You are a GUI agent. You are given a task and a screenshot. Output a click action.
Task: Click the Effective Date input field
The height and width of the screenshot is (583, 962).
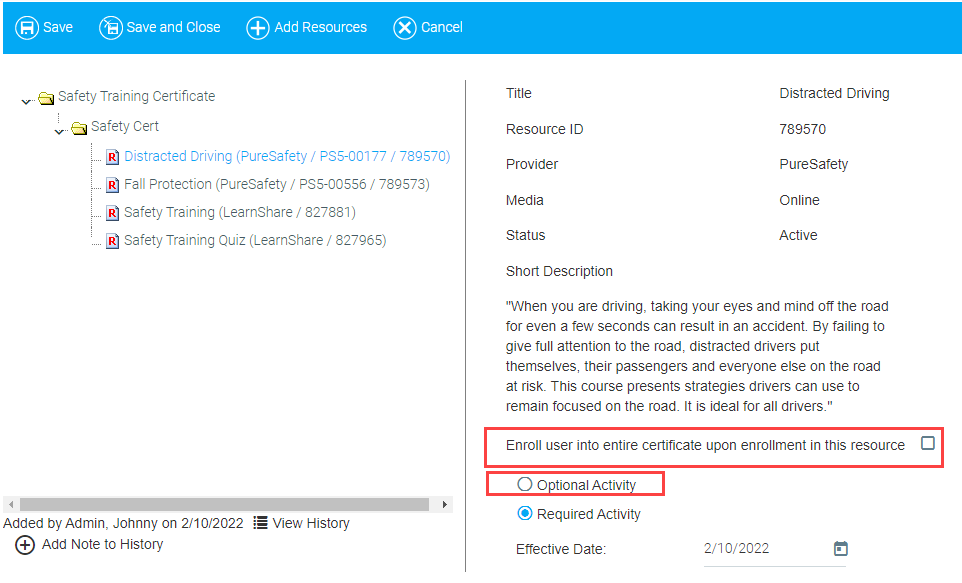point(764,548)
